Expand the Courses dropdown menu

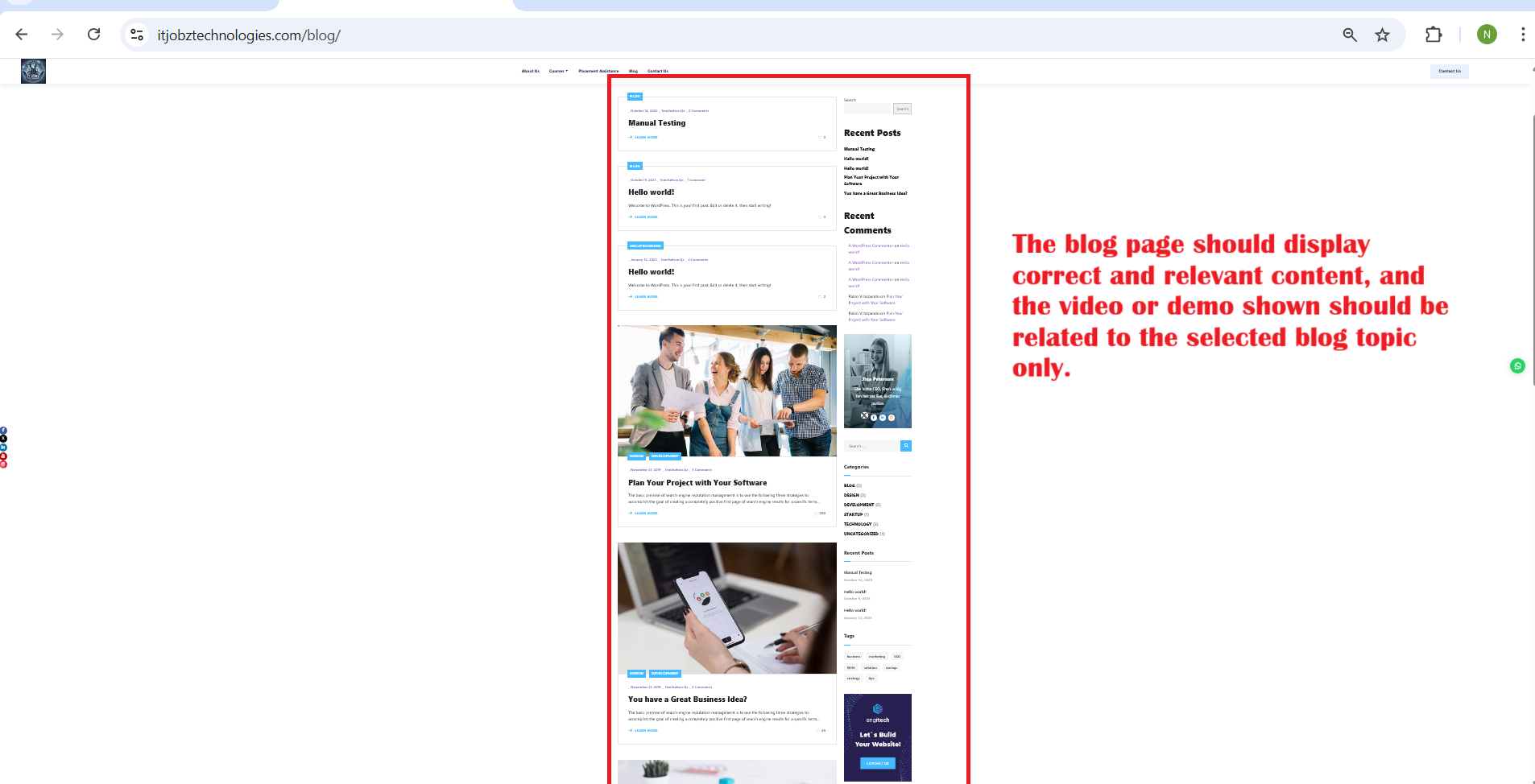pyautogui.click(x=558, y=71)
